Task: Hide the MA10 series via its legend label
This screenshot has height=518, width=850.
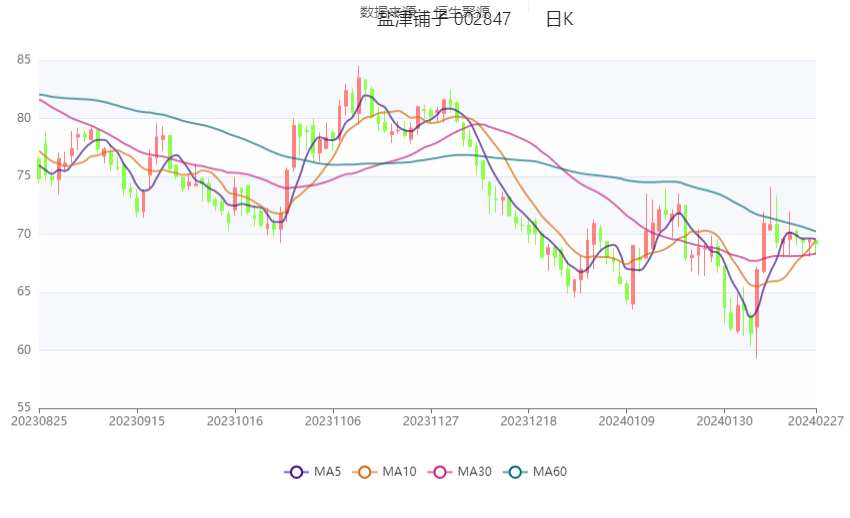Action: 399,472
